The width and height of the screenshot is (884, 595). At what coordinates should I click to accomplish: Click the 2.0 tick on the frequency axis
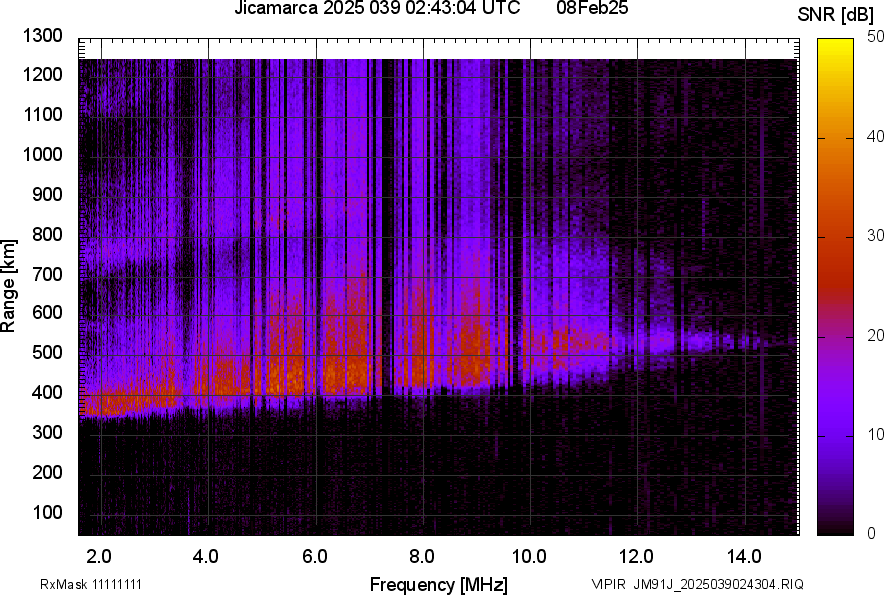point(99,555)
